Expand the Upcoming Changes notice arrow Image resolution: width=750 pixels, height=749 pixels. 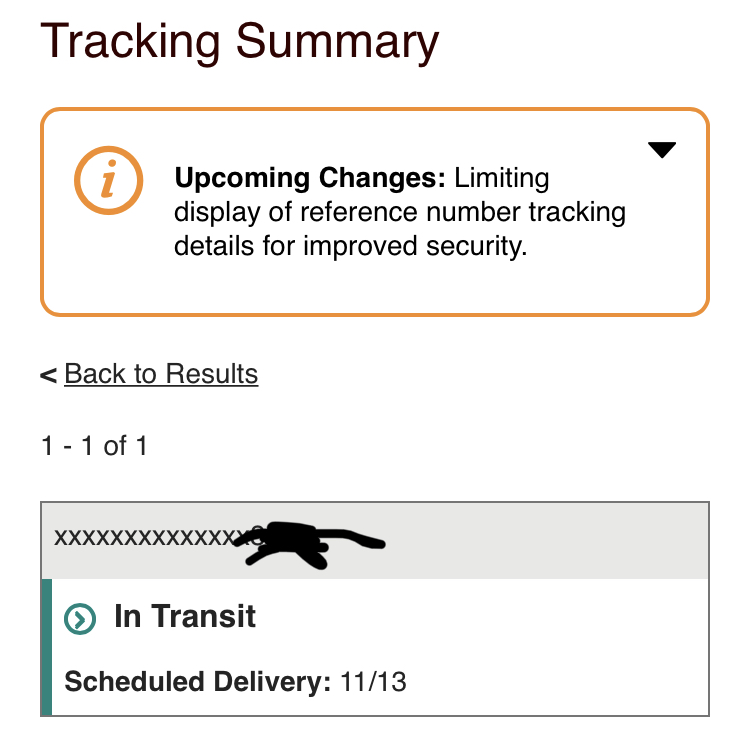(662, 150)
